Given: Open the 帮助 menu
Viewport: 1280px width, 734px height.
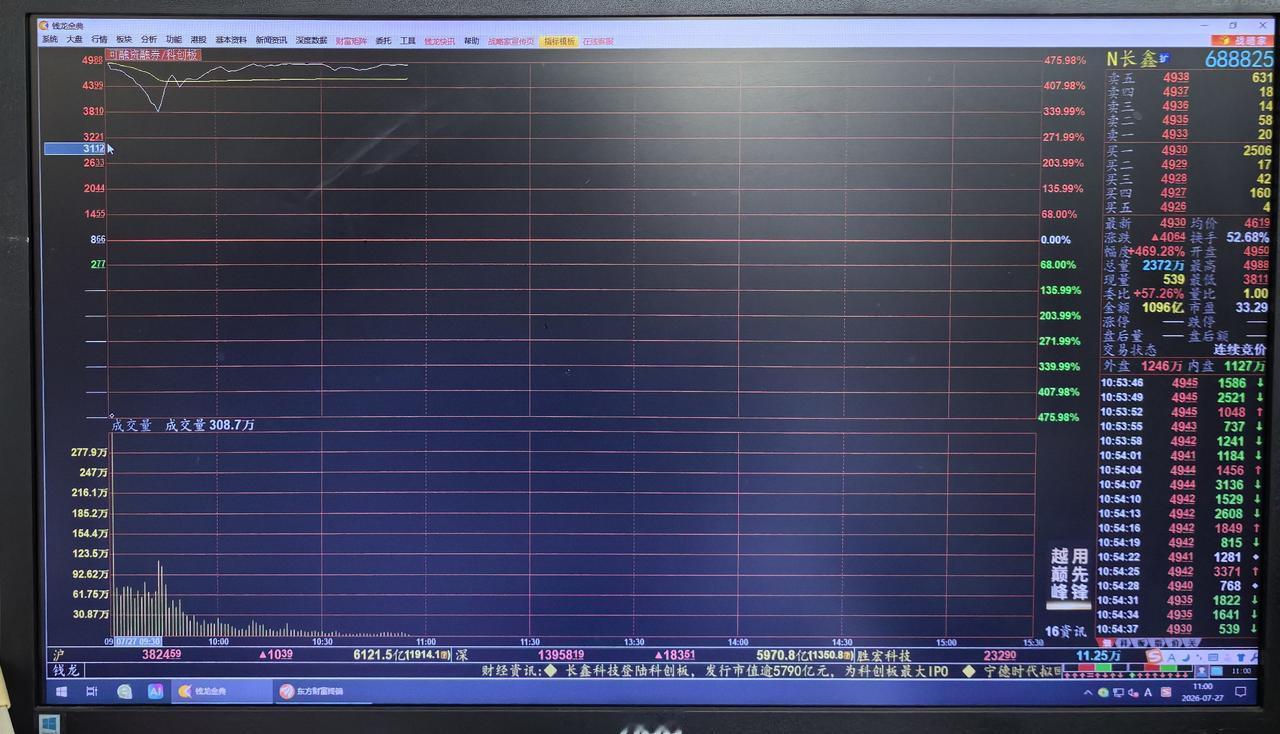Looking at the screenshot, I should point(472,42).
